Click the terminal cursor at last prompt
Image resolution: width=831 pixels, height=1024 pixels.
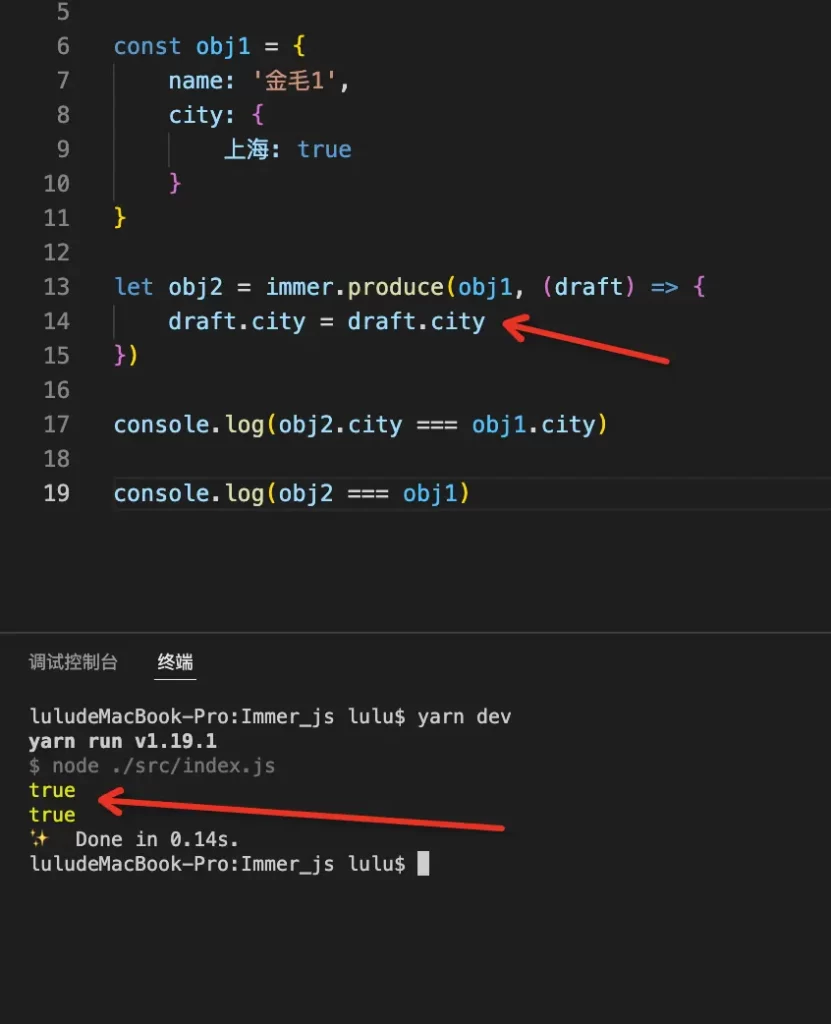pyautogui.click(x=423, y=863)
